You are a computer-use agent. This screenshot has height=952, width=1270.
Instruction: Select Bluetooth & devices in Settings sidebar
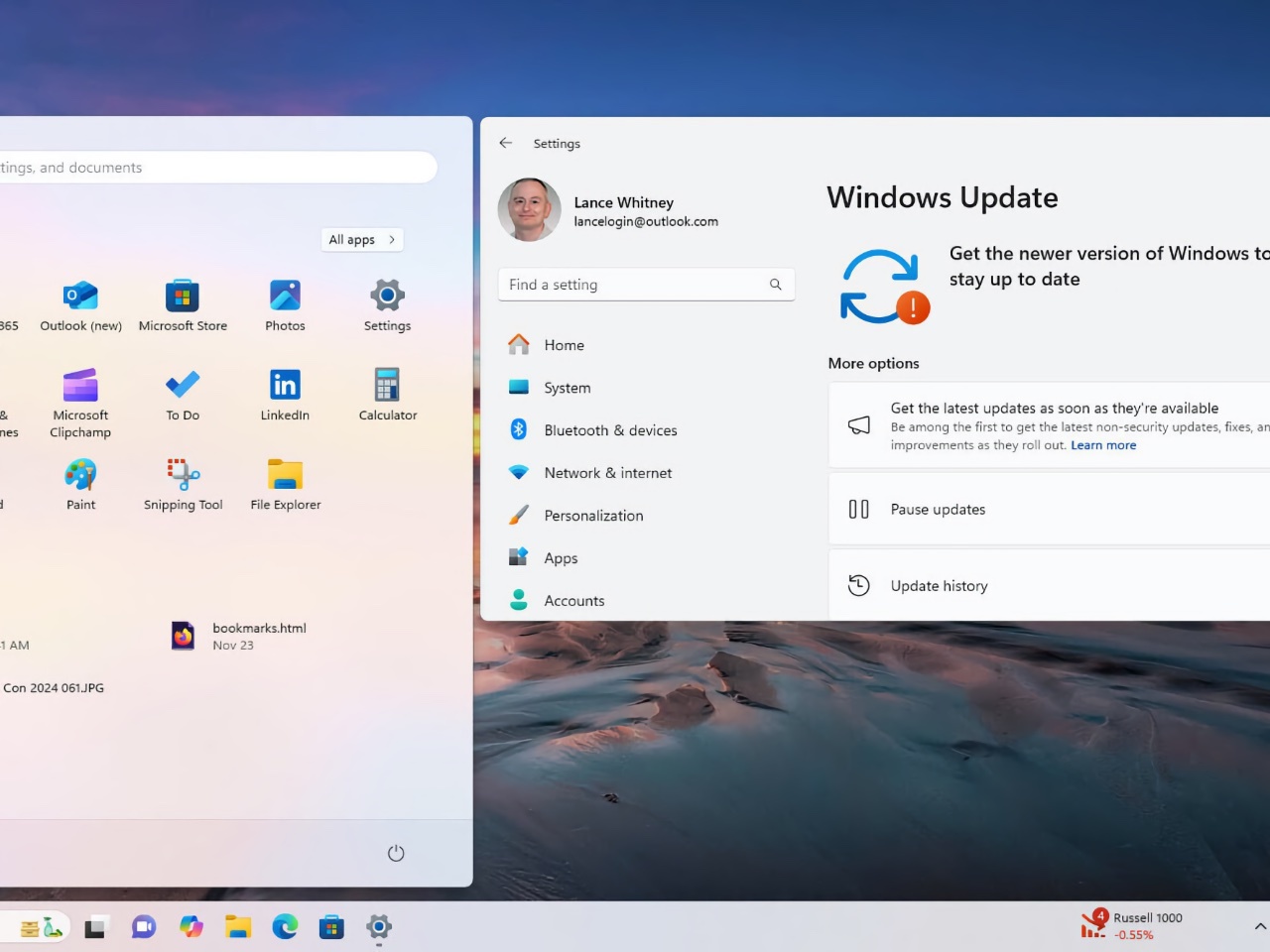point(610,429)
